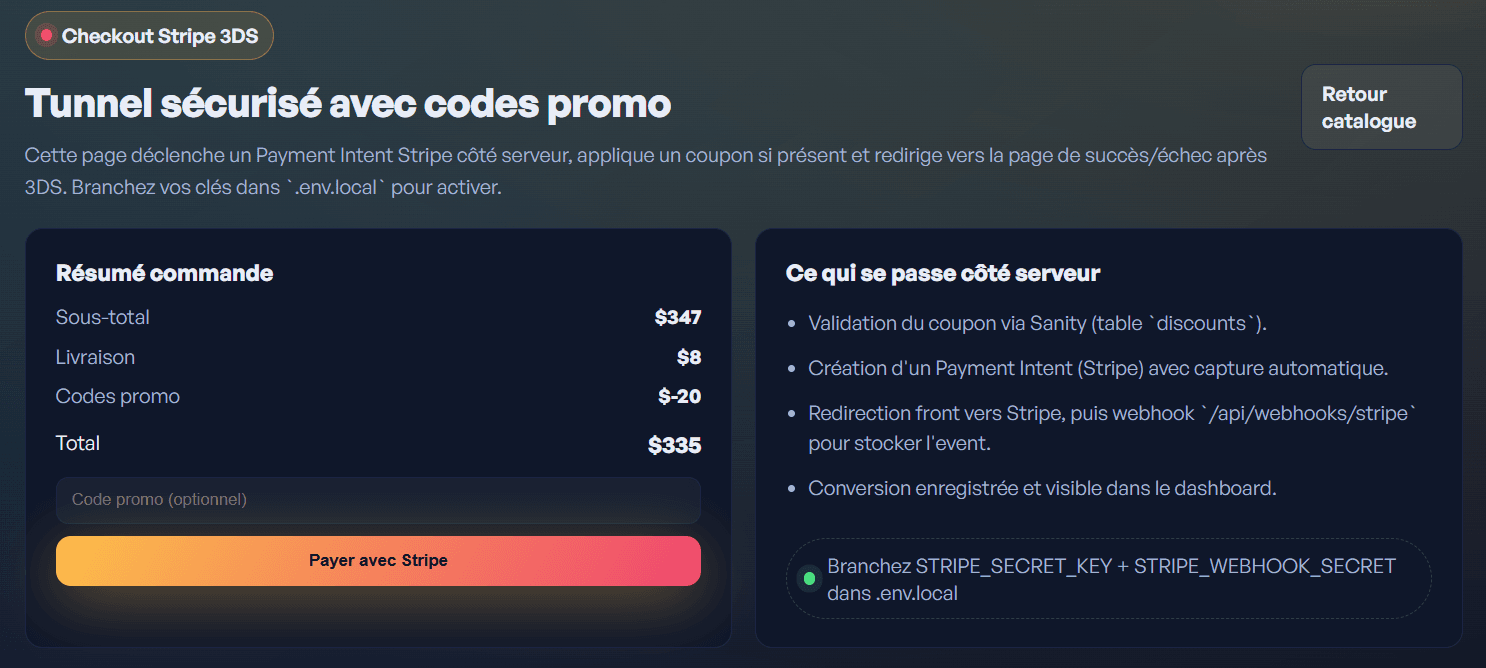Click the Création d'un Payment Intent bullet
1486x668 pixels.
1097,368
